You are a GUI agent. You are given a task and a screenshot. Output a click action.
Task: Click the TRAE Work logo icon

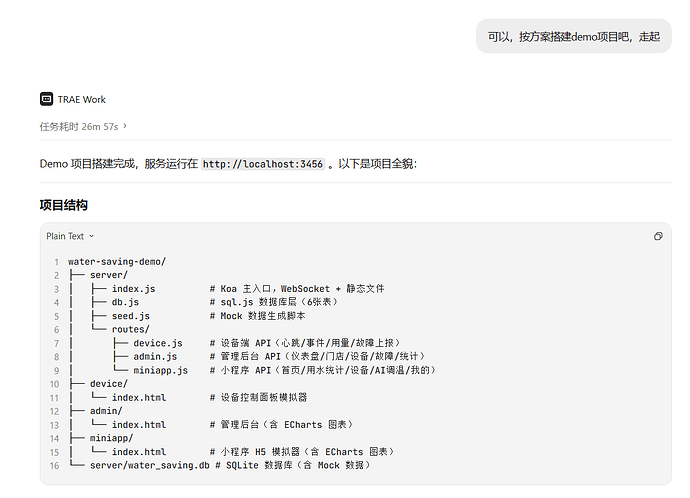46,99
